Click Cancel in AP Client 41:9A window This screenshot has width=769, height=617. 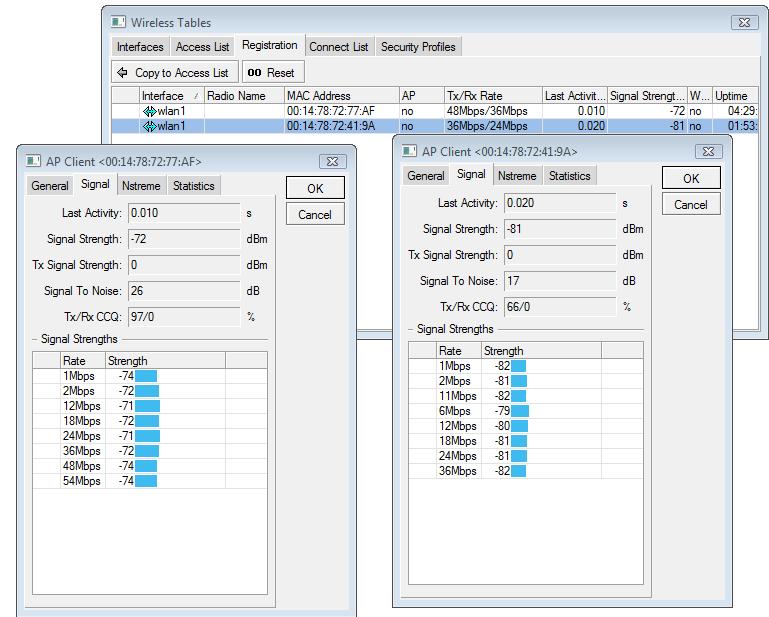[692, 205]
